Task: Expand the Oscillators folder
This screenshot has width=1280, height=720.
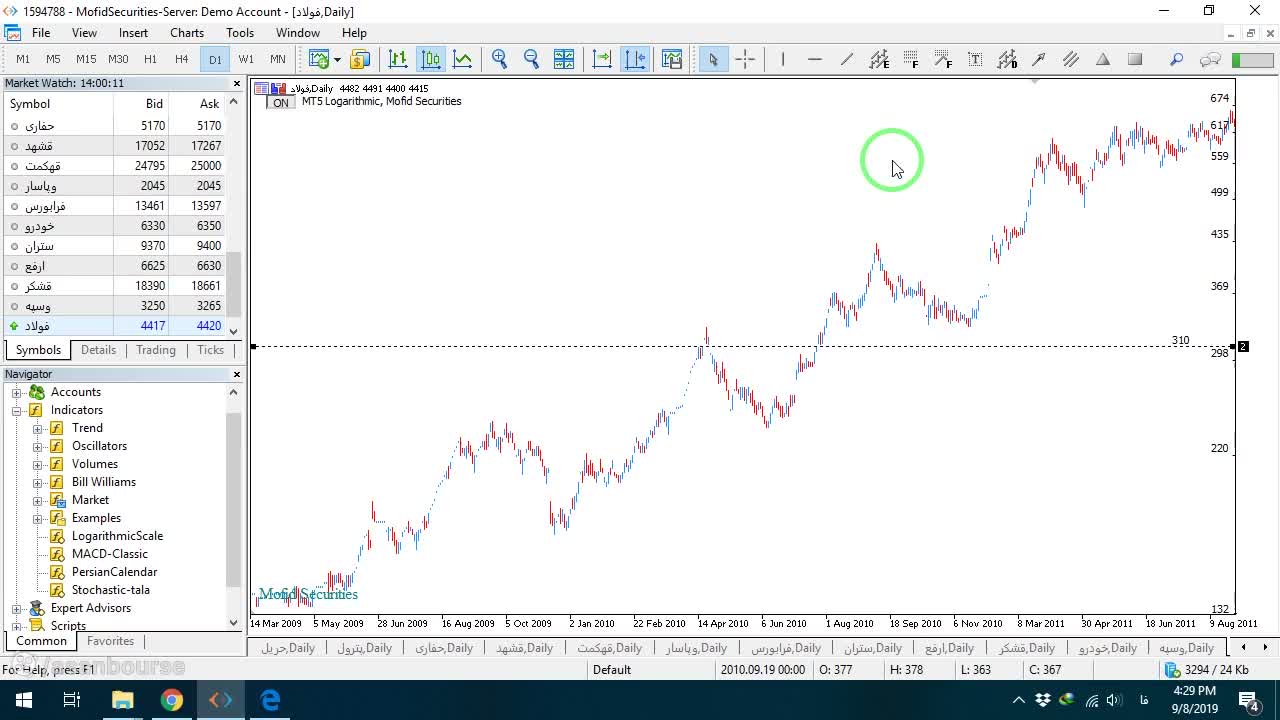Action: pyautogui.click(x=38, y=446)
